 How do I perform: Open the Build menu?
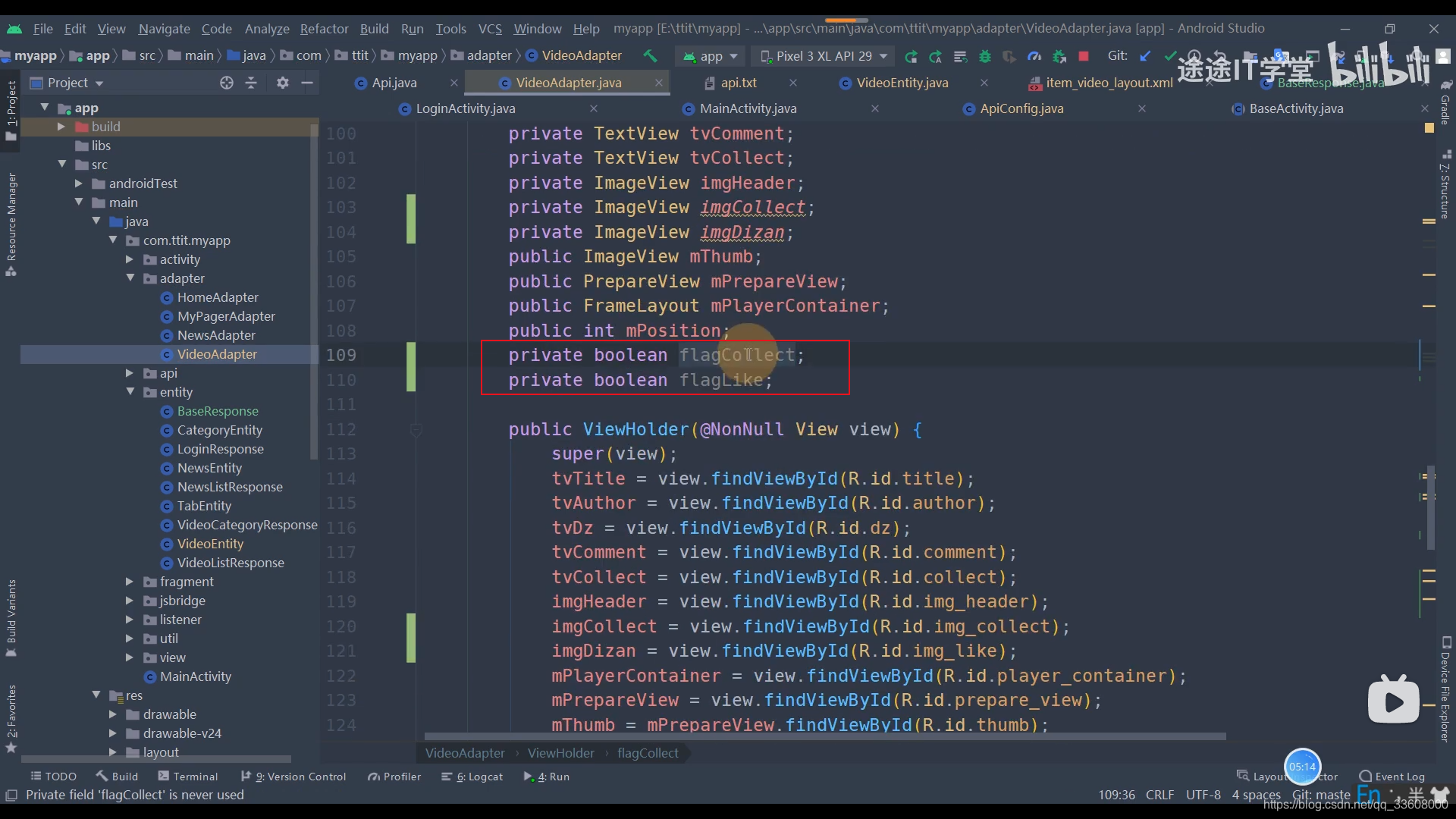(x=374, y=29)
